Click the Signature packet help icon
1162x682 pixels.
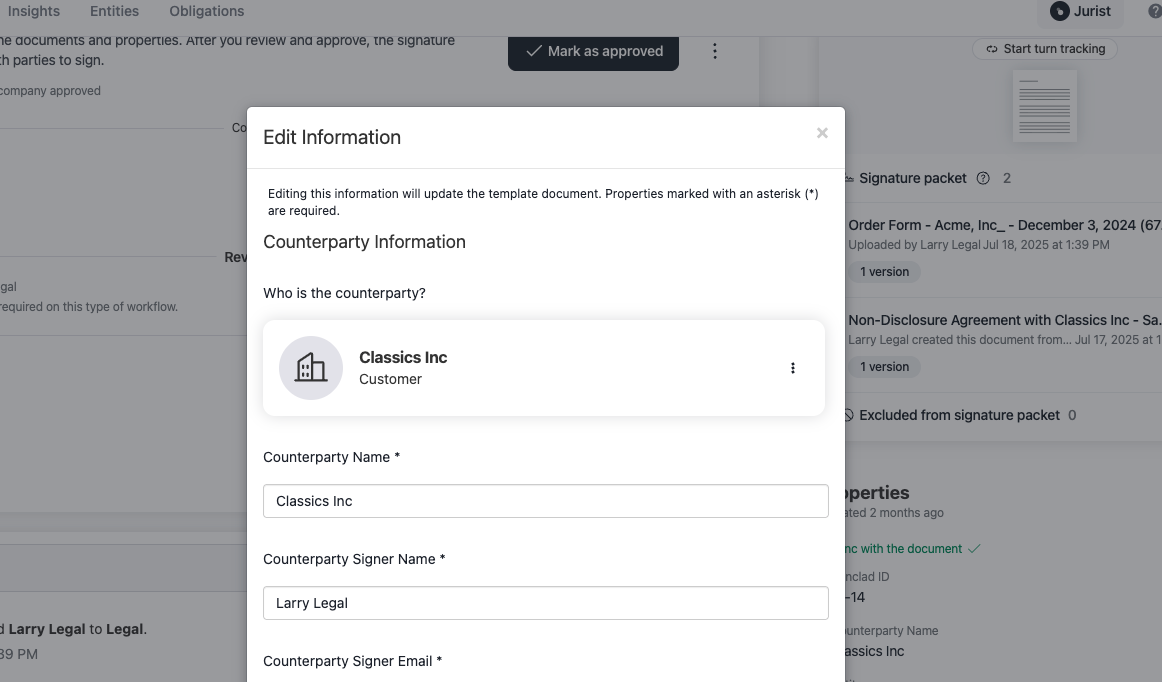click(983, 178)
